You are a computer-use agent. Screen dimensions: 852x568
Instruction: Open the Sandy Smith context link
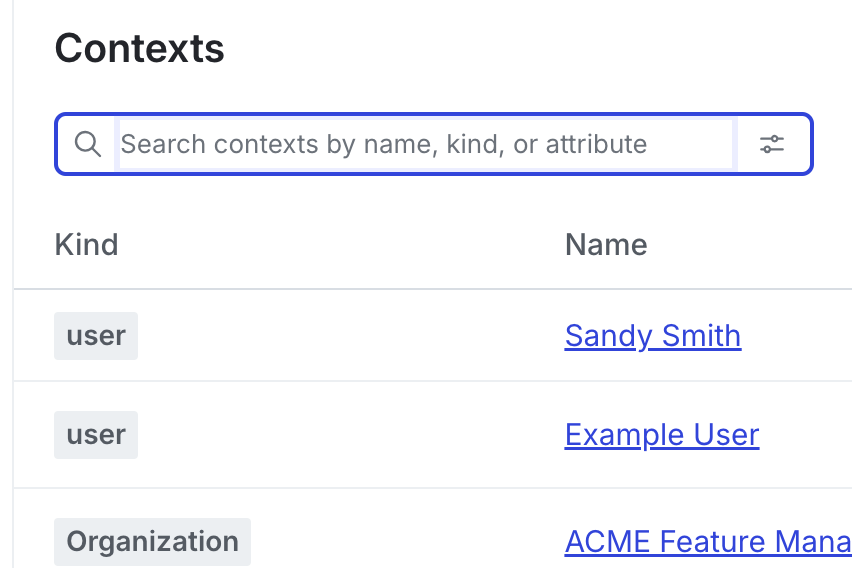point(653,336)
